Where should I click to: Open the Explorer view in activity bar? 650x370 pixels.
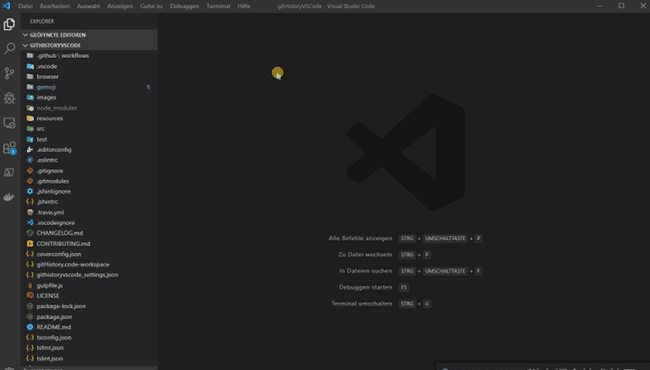9,24
